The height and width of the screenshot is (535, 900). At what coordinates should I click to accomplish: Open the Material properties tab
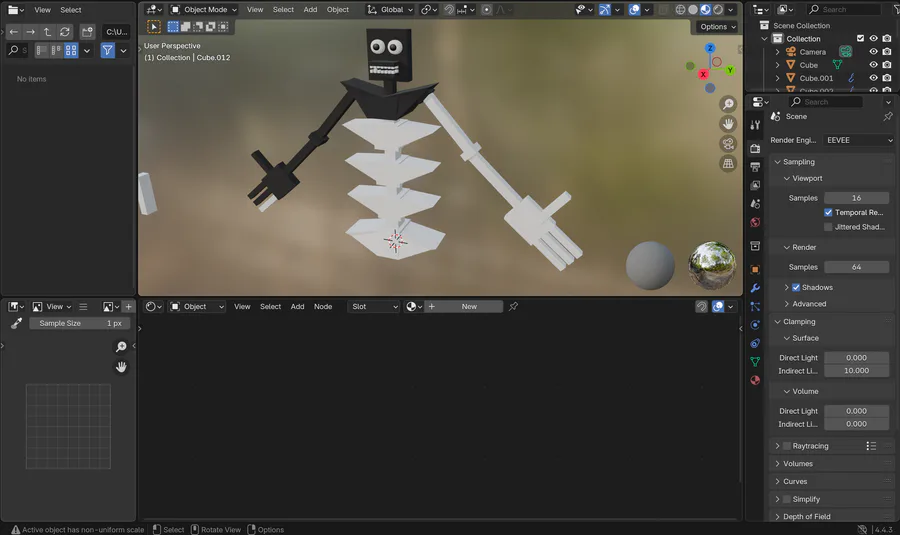[755, 380]
